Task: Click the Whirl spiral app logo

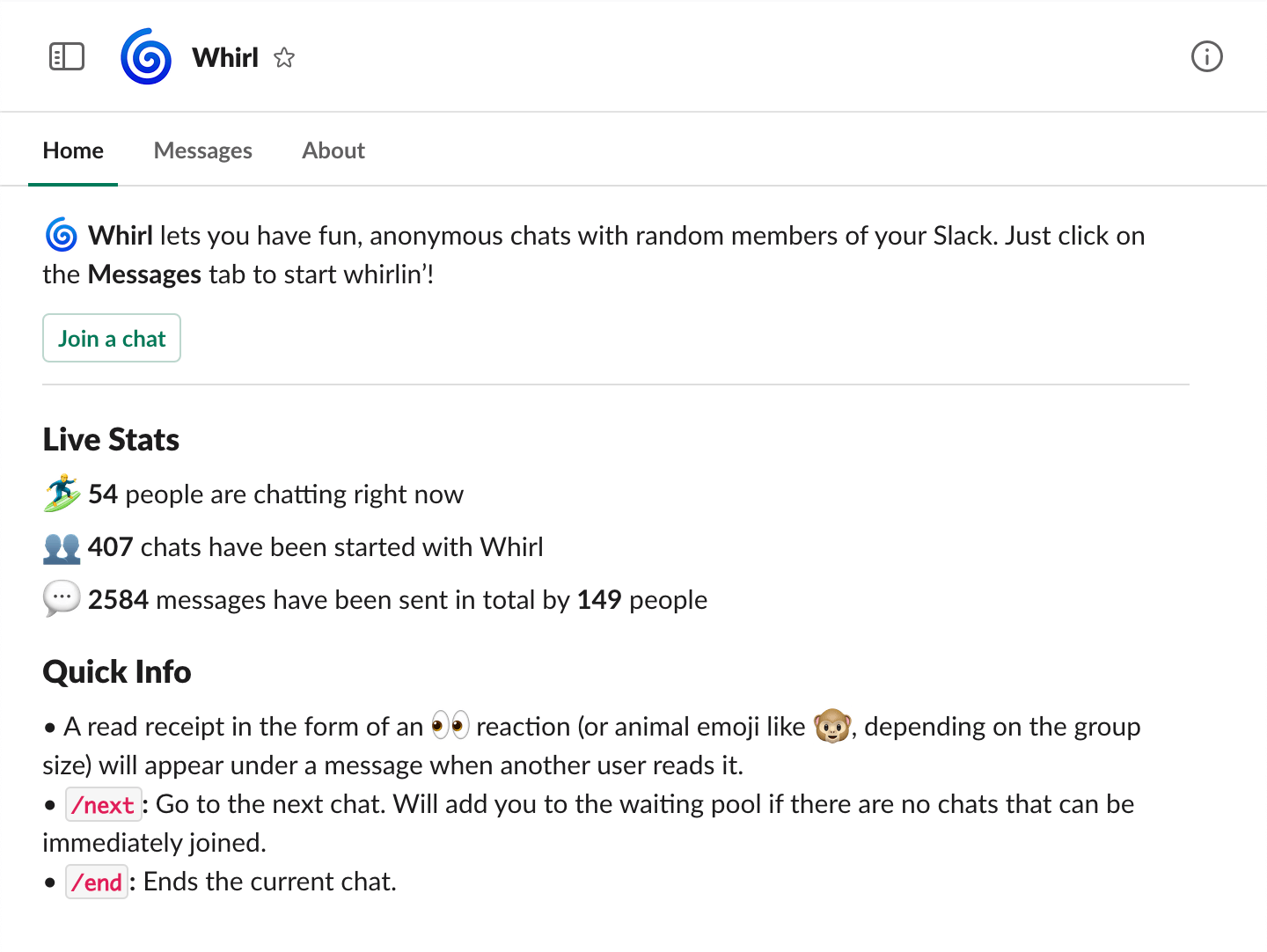Action: coord(146,56)
